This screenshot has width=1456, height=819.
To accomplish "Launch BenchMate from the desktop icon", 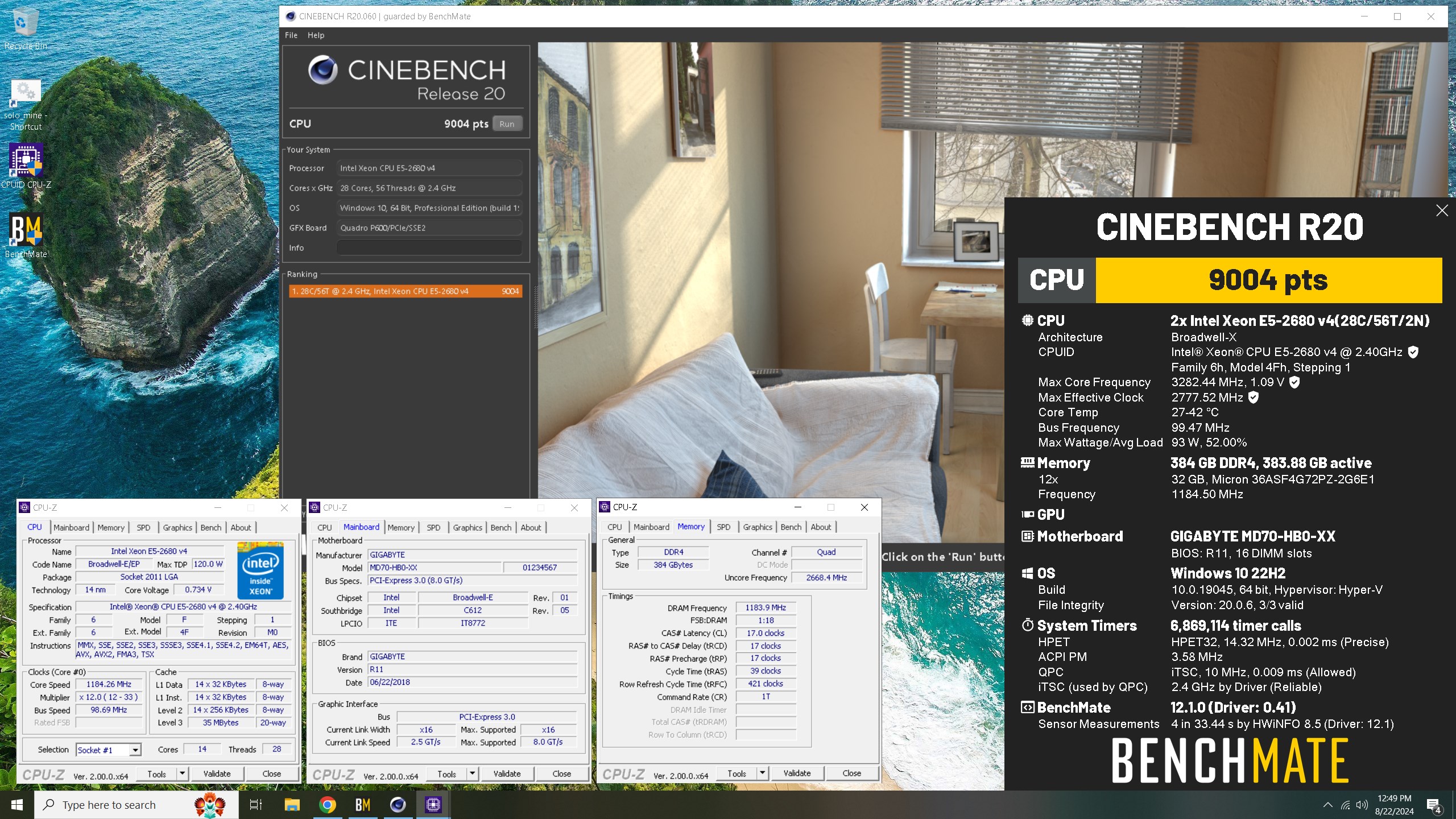I will 26,235.
